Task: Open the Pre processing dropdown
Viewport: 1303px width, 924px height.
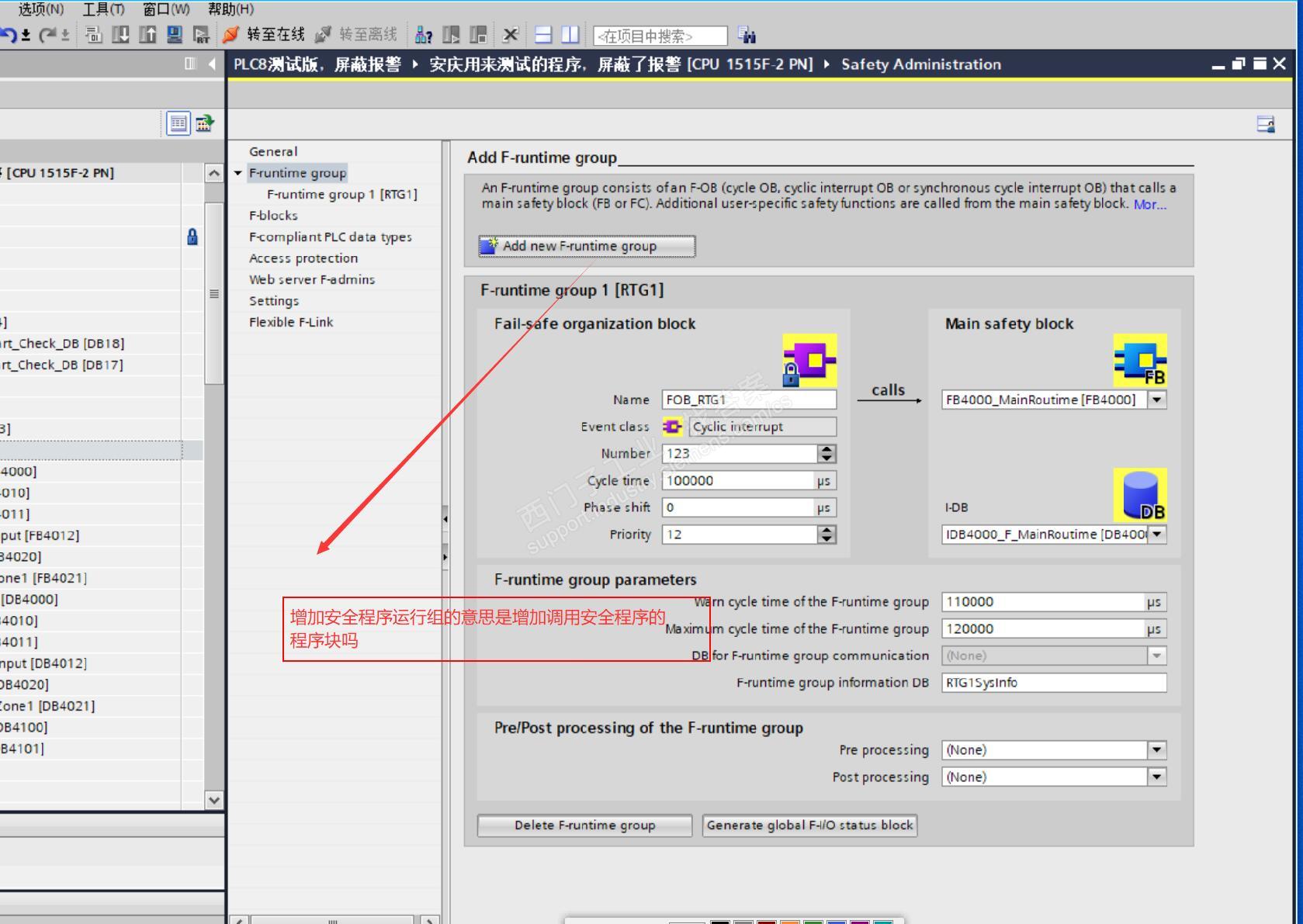Action: click(1157, 750)
